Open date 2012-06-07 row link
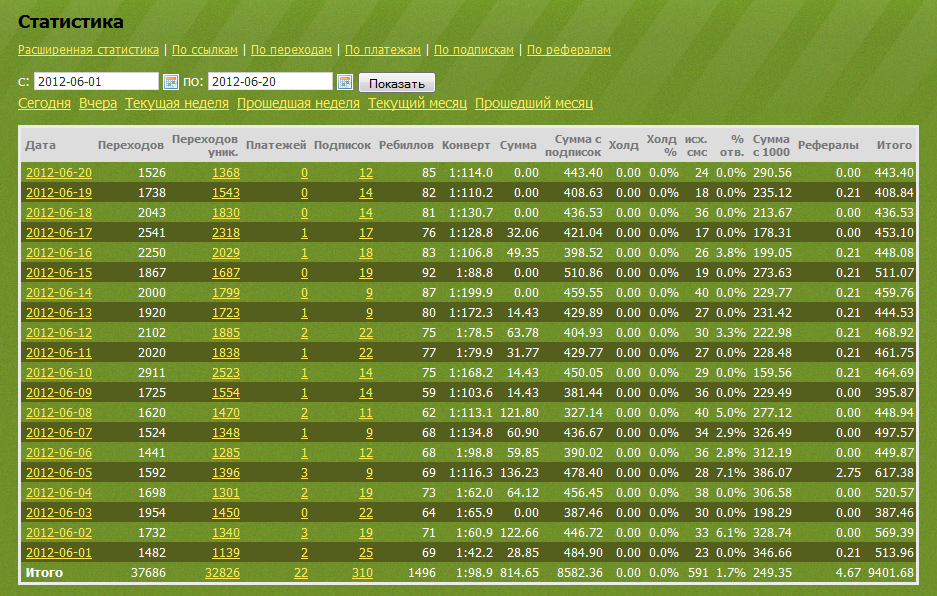 (59, 433)
